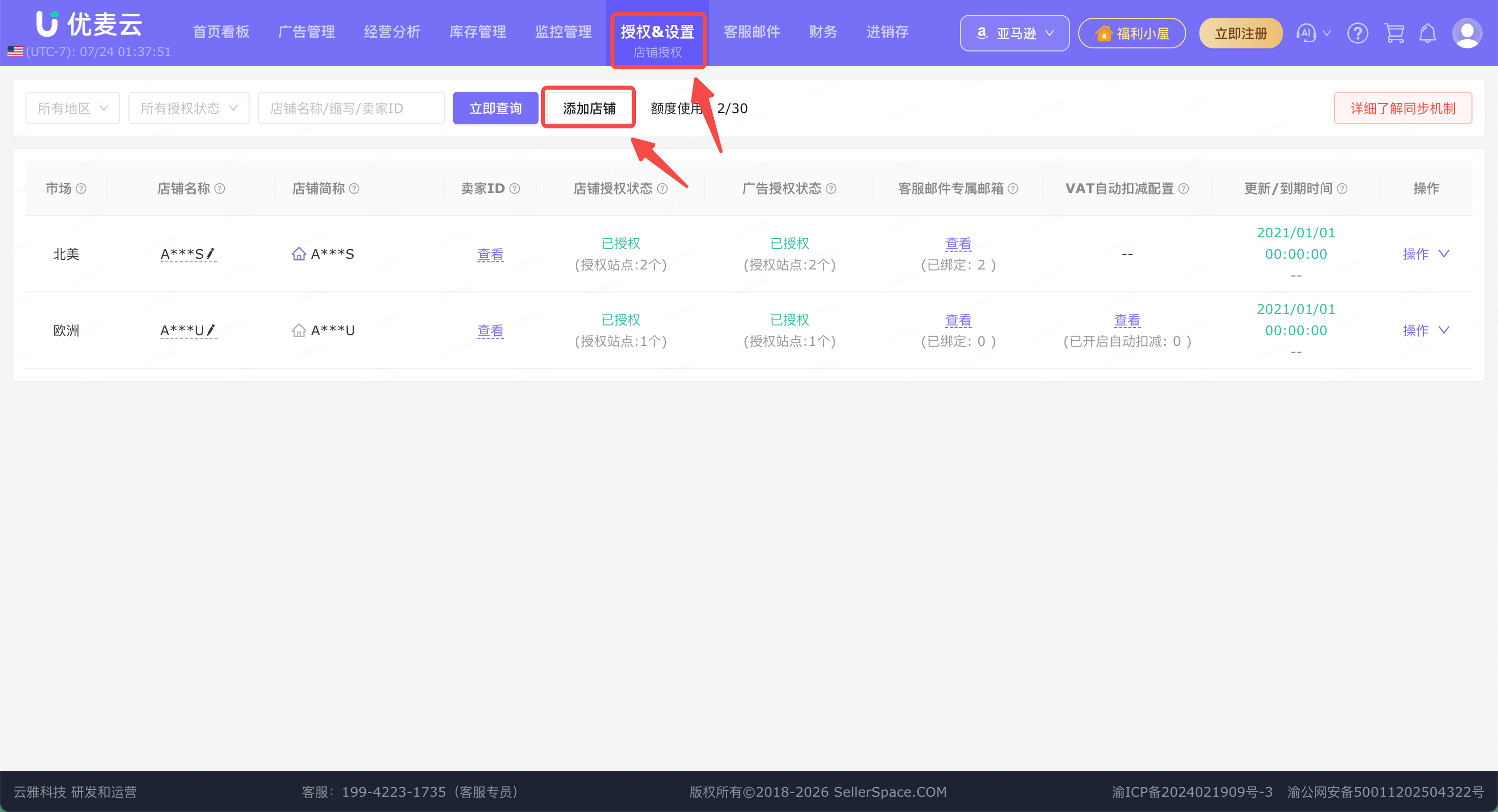View VAT 查看 link for 欧洲 row
The height and width of the screenshot is (812, 1498).
tap(1127, 320)
